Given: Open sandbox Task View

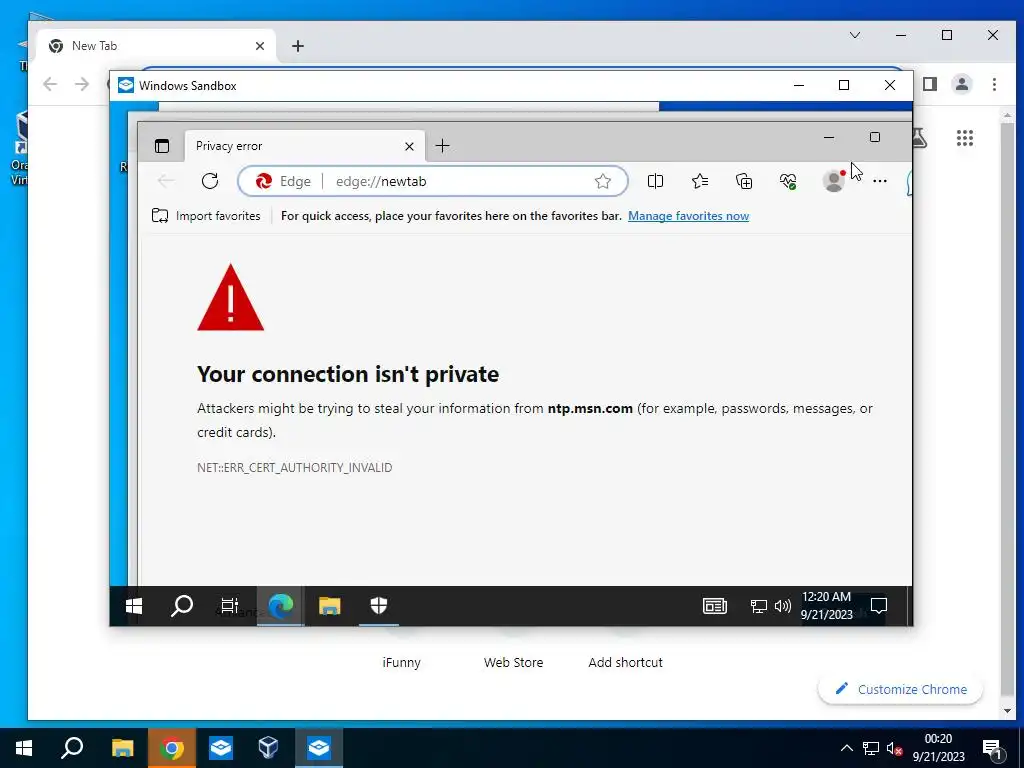Looking at the screenshot, I should [229, 606].
